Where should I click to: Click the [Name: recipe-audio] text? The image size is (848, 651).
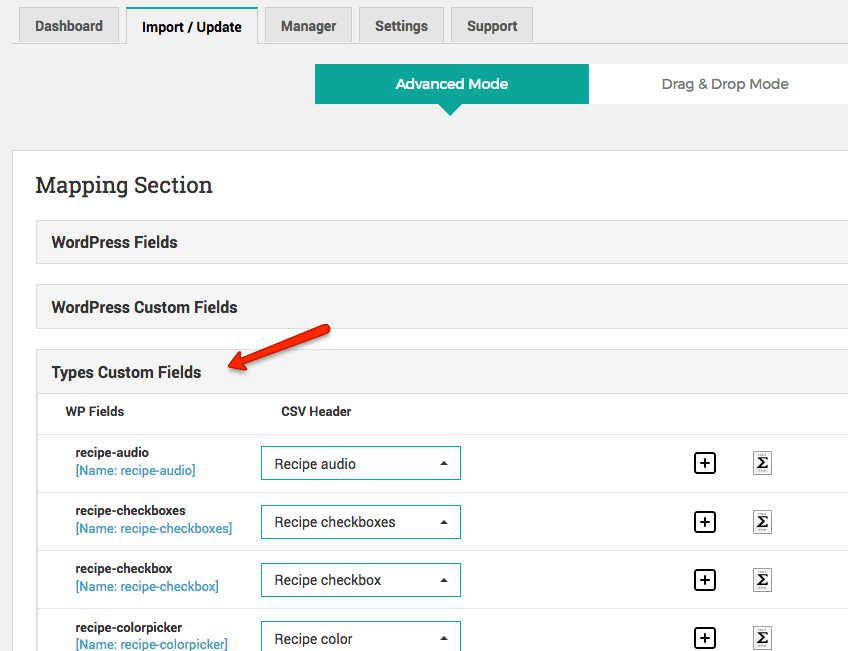pyautogui.click(x=135, y=470)
